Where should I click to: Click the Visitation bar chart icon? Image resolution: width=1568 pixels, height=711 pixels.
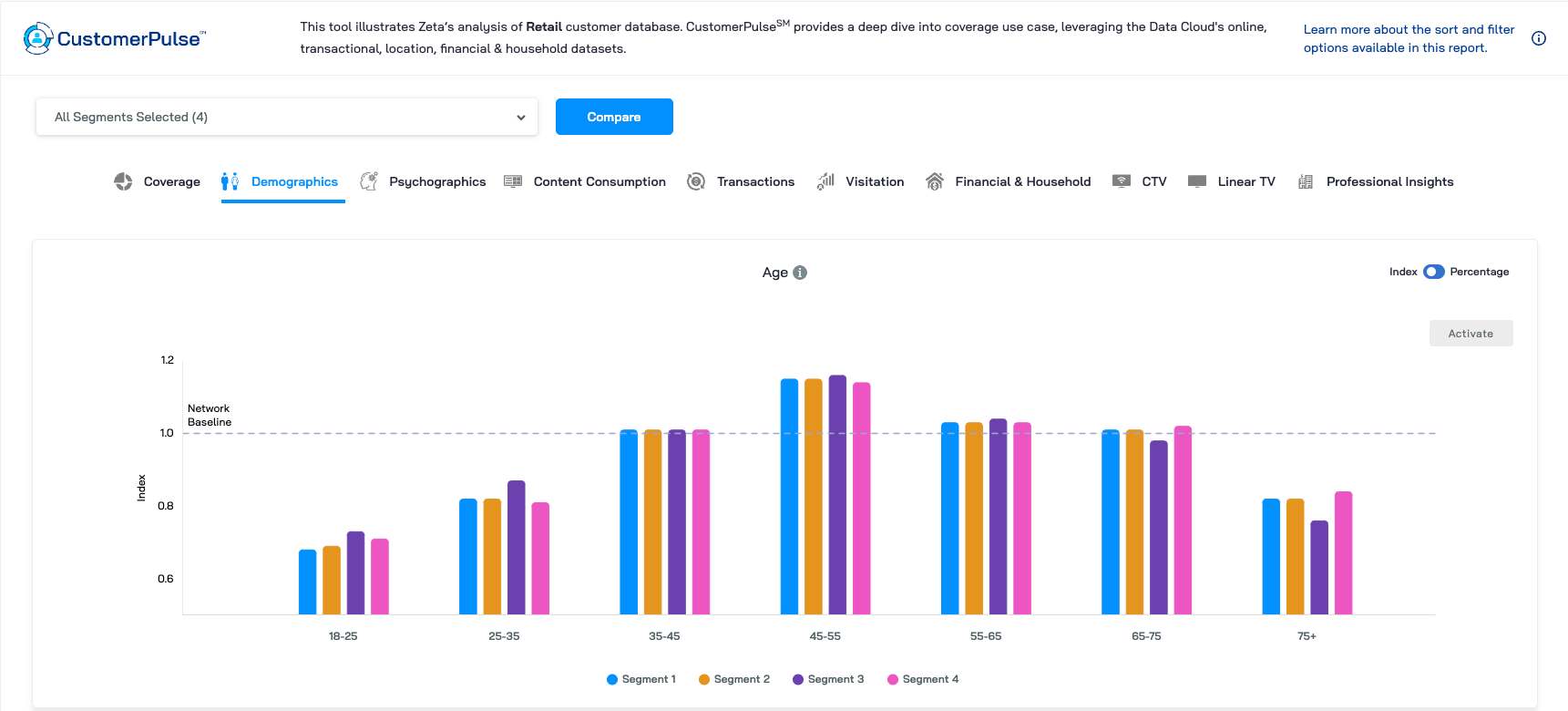[825, 181]
